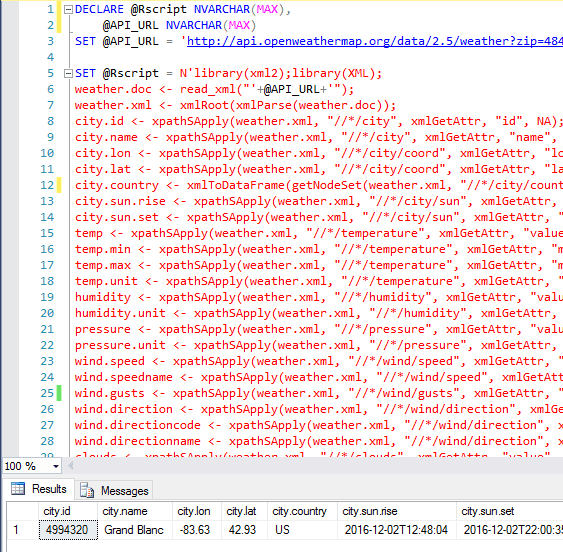This screenshot has height=552, width=563.
Task: Select the city.id cell 4994320
Action: click(x=68, y=530)
